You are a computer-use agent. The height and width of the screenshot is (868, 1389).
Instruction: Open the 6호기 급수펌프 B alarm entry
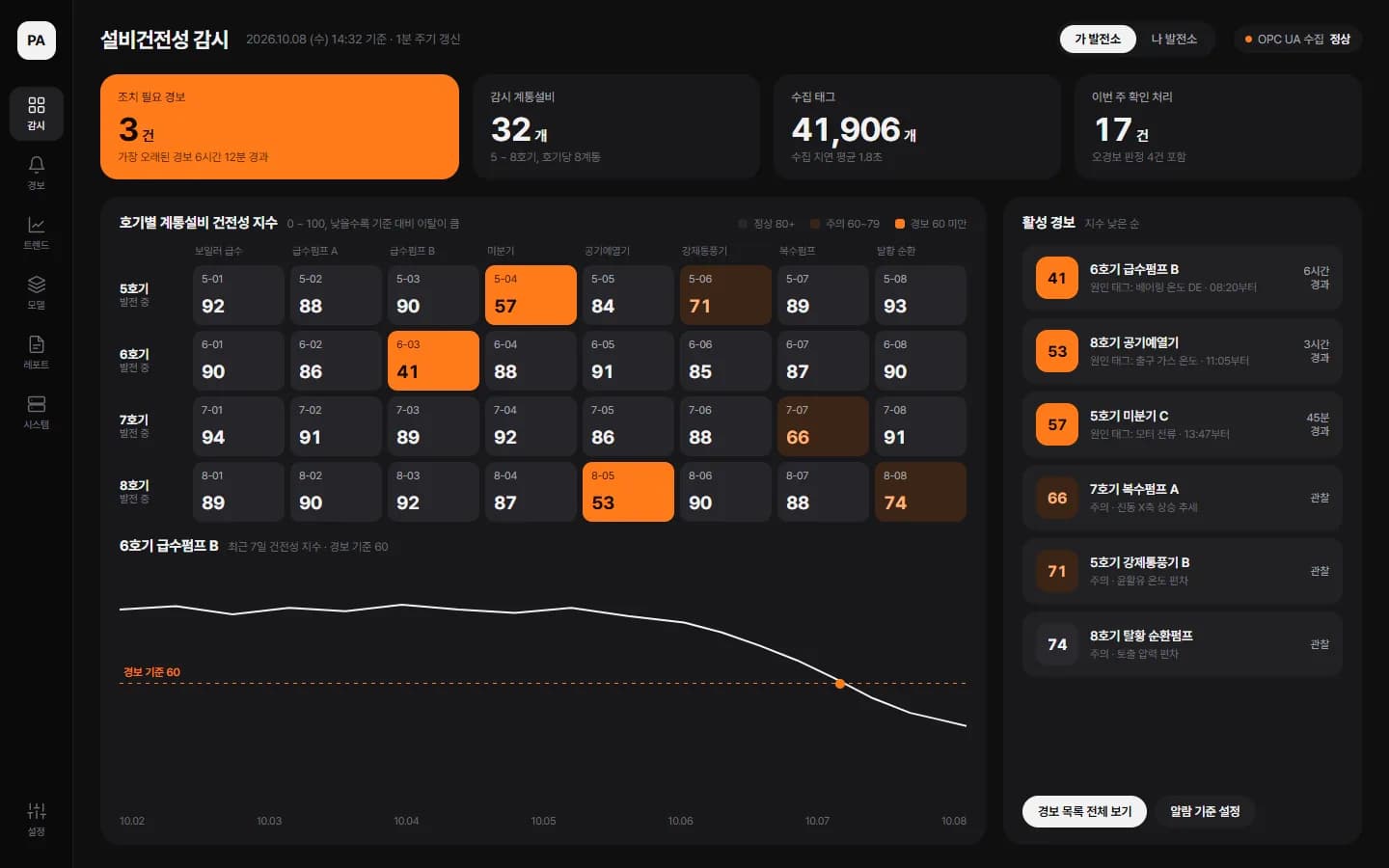coord(1183,278)
